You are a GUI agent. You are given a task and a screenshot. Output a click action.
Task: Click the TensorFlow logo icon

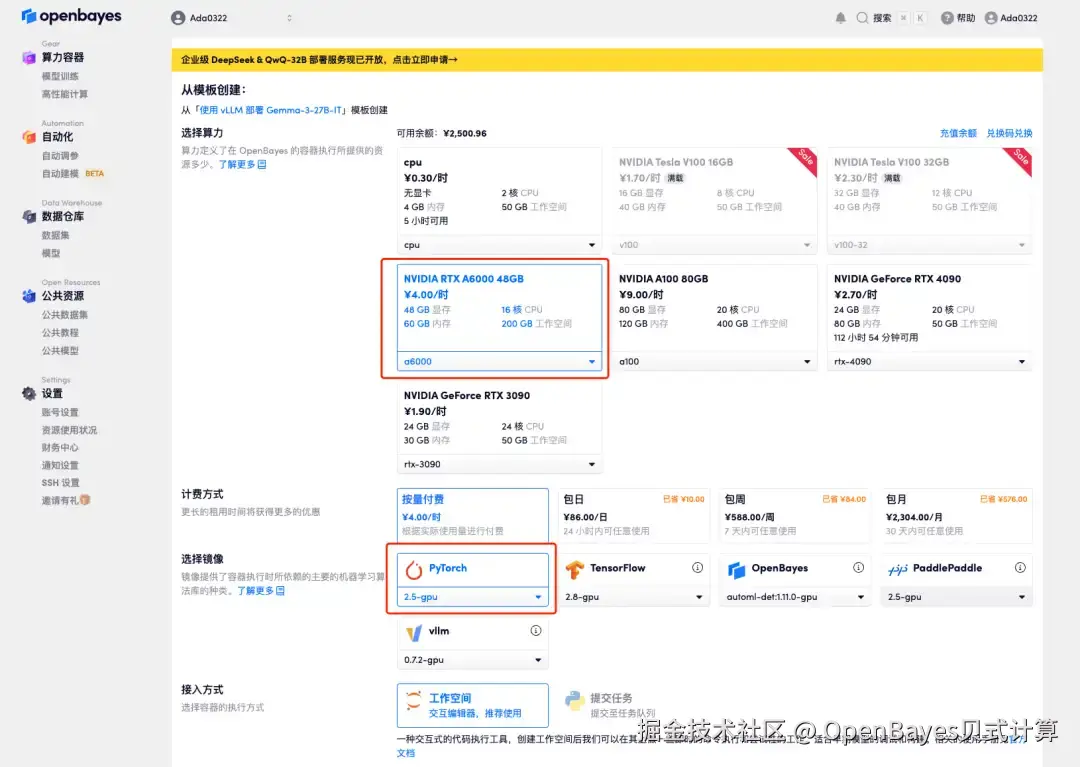574,569
